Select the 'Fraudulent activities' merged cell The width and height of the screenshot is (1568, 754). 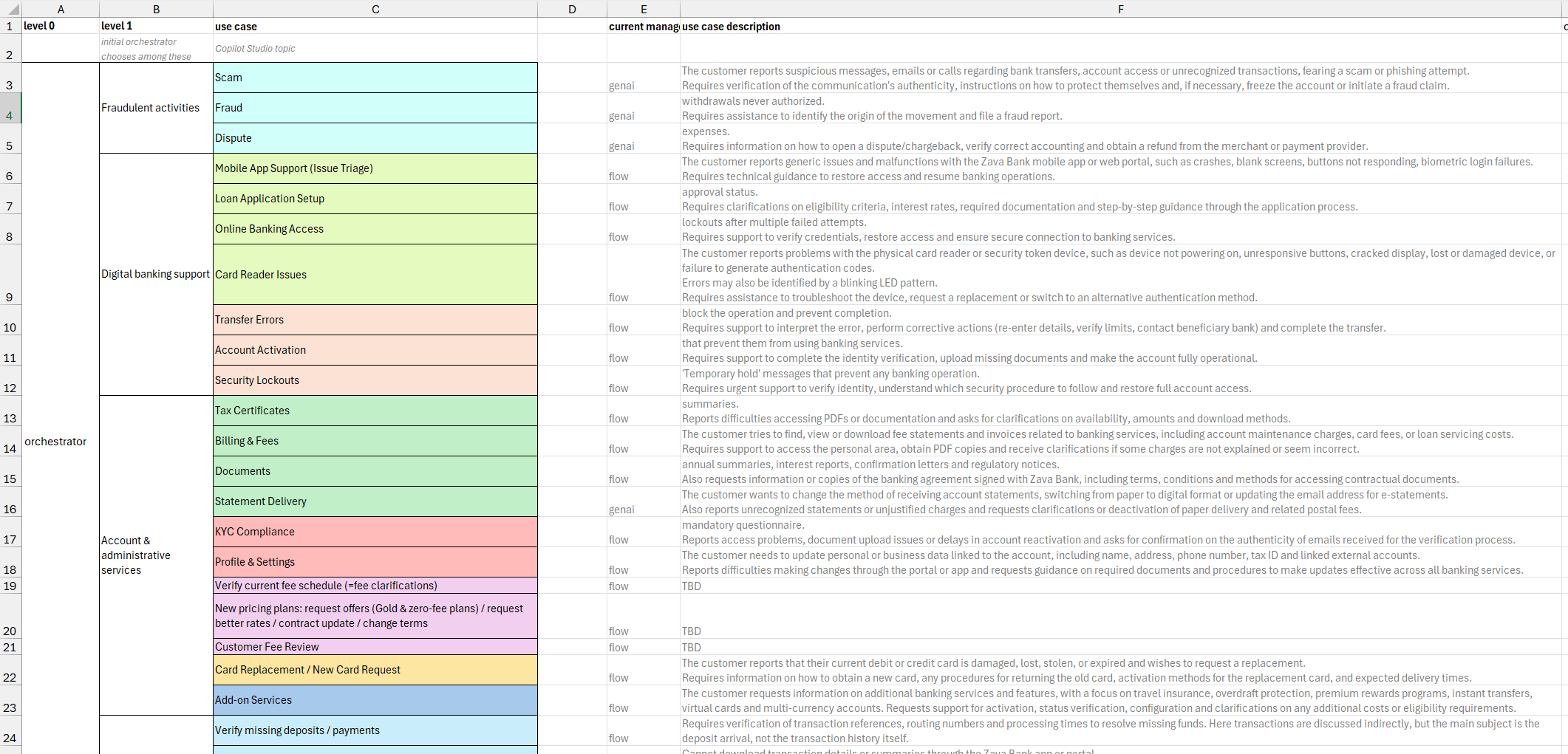[x=151, y=108]
